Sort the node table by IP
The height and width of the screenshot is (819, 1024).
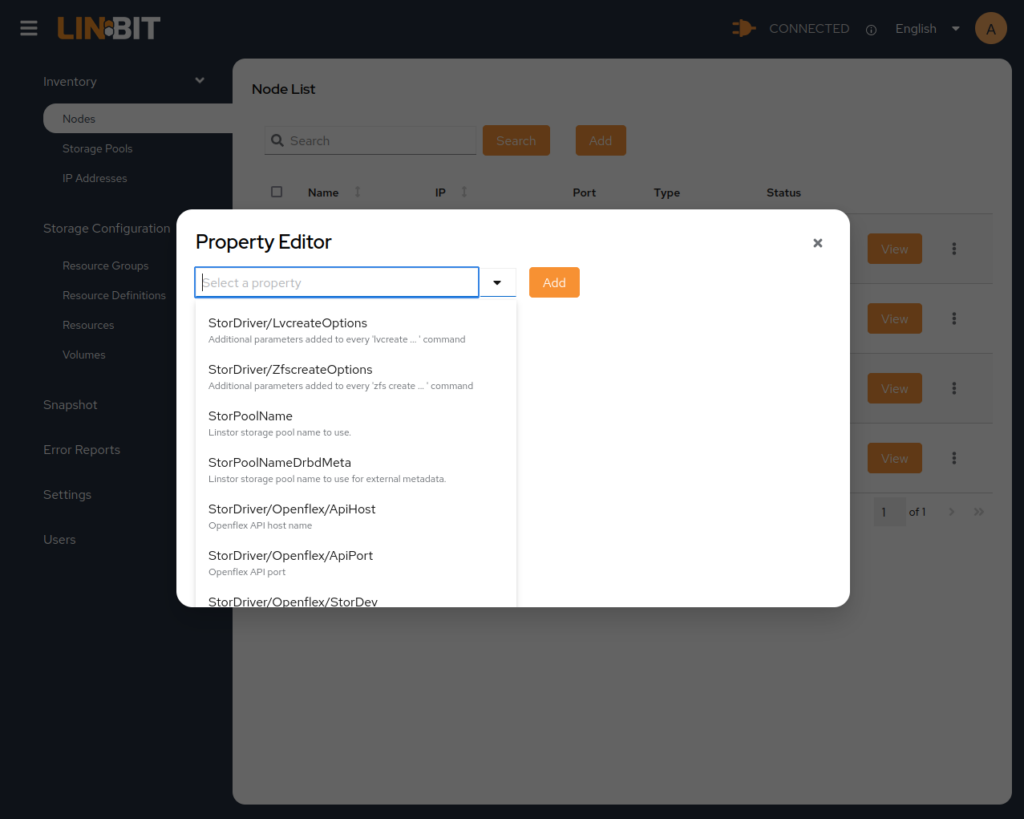click(x=464, y=192)
